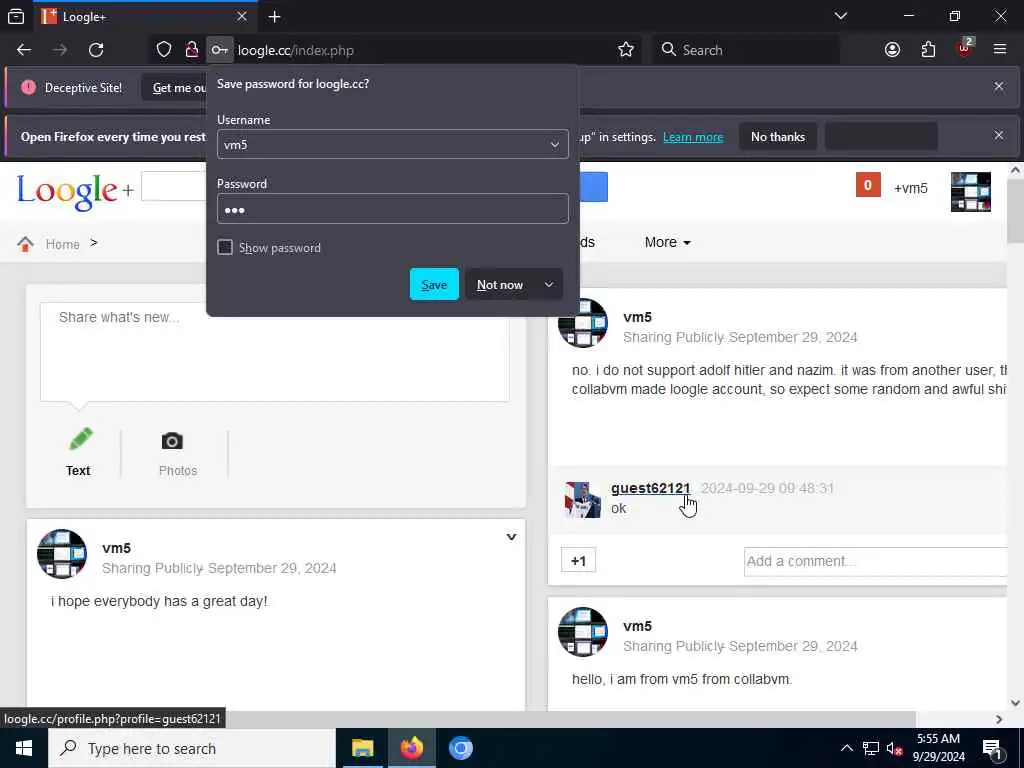Expand the More menu in the navigation bar
The image size is (1024, 768).
click(x=667, y=242)
